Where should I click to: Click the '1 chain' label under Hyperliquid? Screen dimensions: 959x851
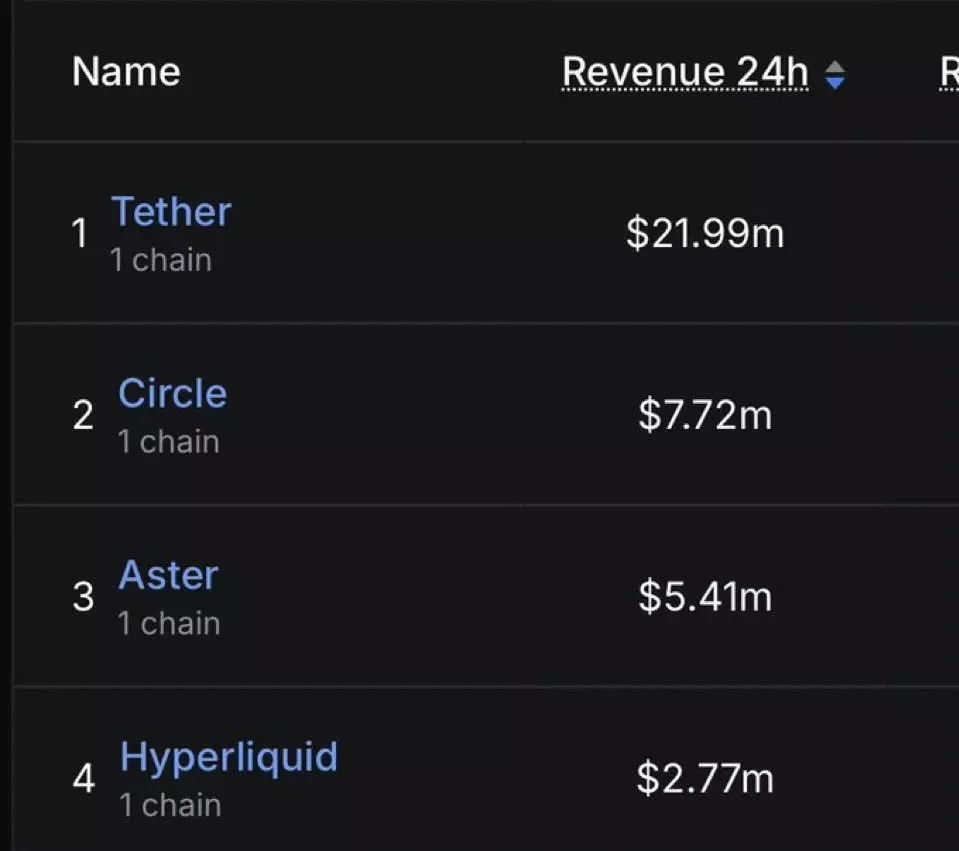(x=170, y=805)
